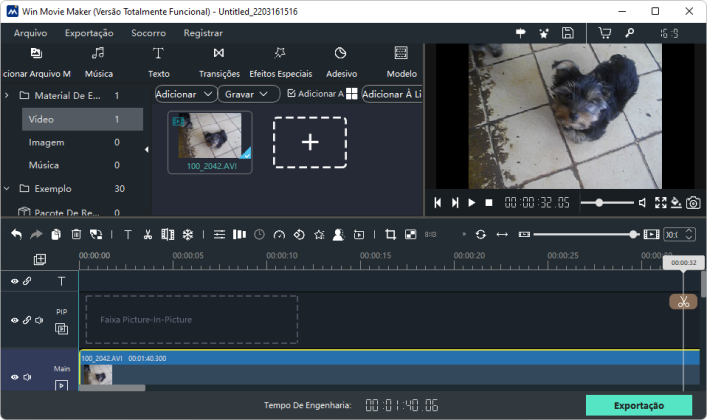Delete selected clip with trash icon

click(76, 235)
